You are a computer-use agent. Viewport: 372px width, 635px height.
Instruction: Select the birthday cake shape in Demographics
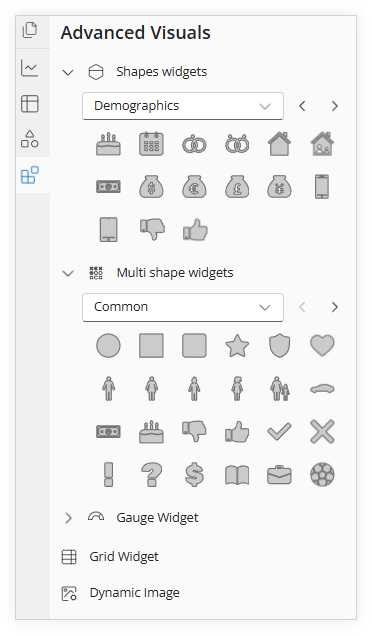coord(108,144)
